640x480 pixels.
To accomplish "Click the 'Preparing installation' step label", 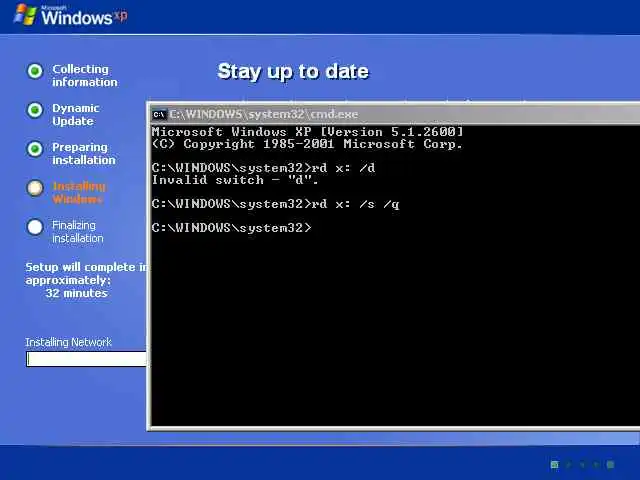I will (x=84, y=153).
